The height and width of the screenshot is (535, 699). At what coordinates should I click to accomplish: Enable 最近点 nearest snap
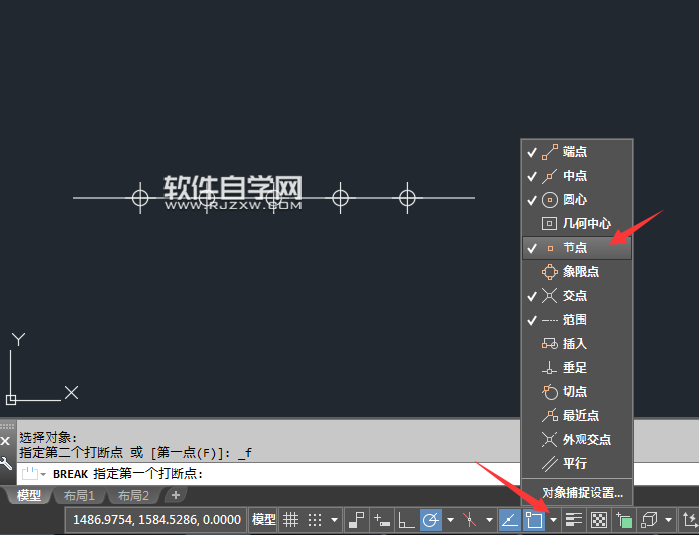click(x=577, y=416)
